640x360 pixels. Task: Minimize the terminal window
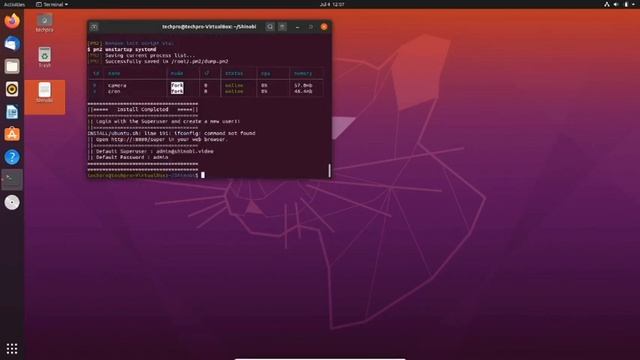click(298, 27)
